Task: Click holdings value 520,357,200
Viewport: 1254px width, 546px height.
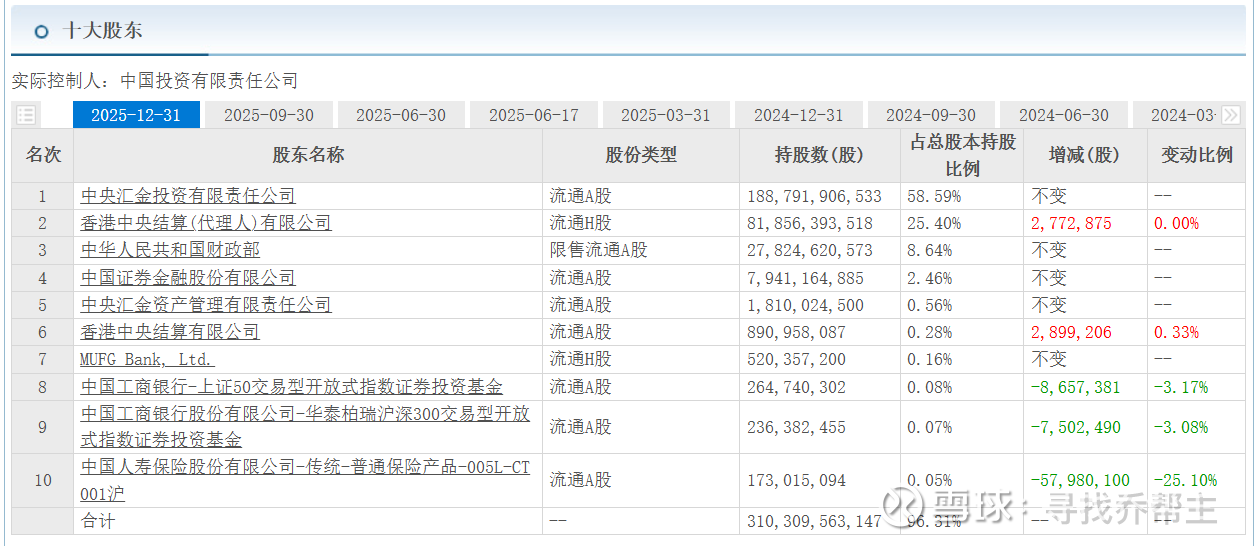Action: tap(796, 359)
